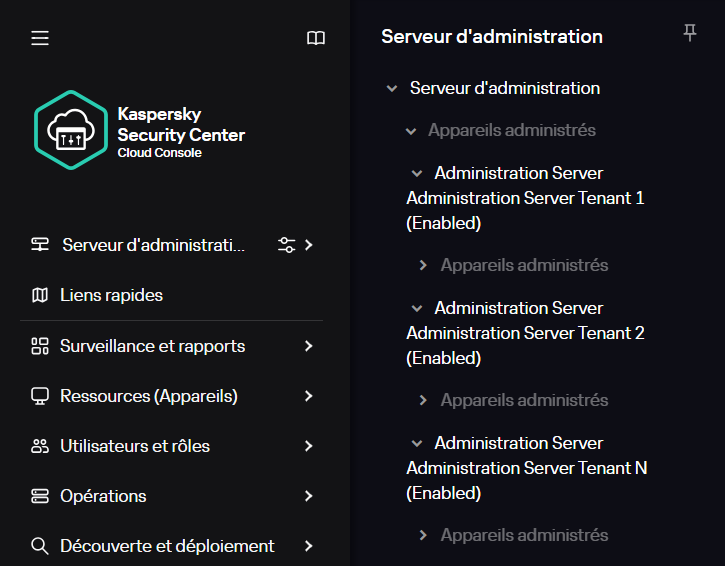This screenshot has height=566, width=725.
Task: Click the Liens rapides map icon
Action: (40, 295)
